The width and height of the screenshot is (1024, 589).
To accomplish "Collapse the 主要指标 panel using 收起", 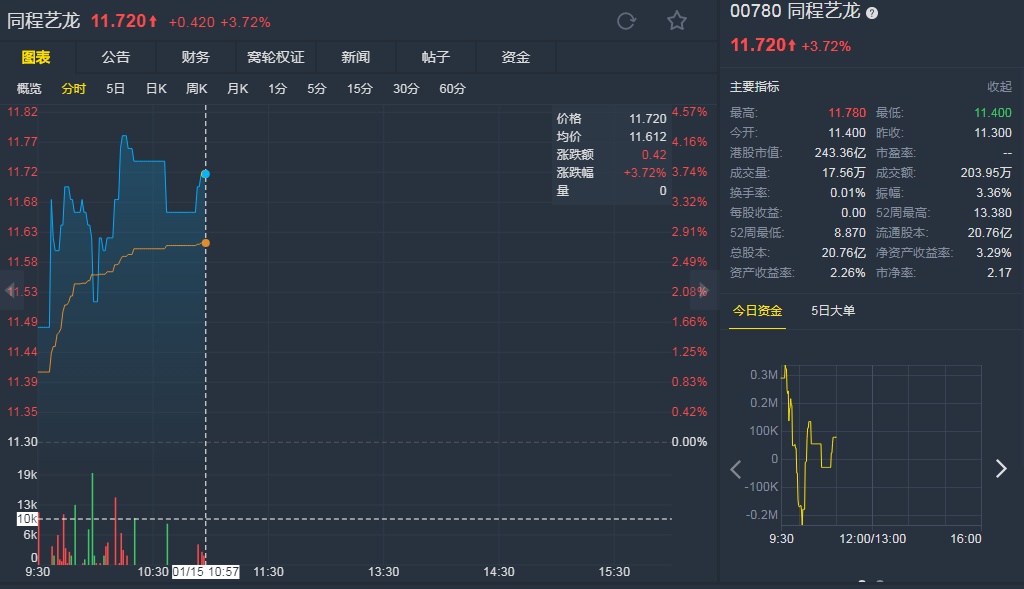I will (999, 87).
